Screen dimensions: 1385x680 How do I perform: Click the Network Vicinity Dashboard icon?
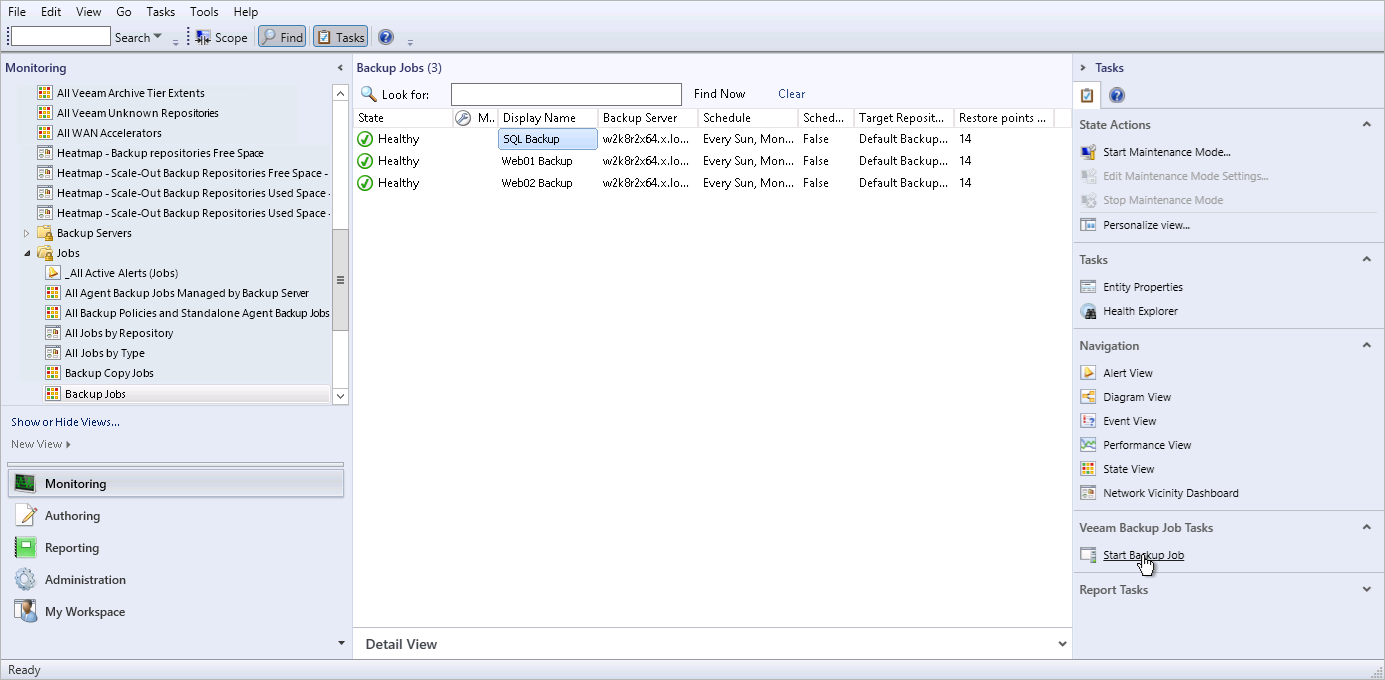(1089, 493)
